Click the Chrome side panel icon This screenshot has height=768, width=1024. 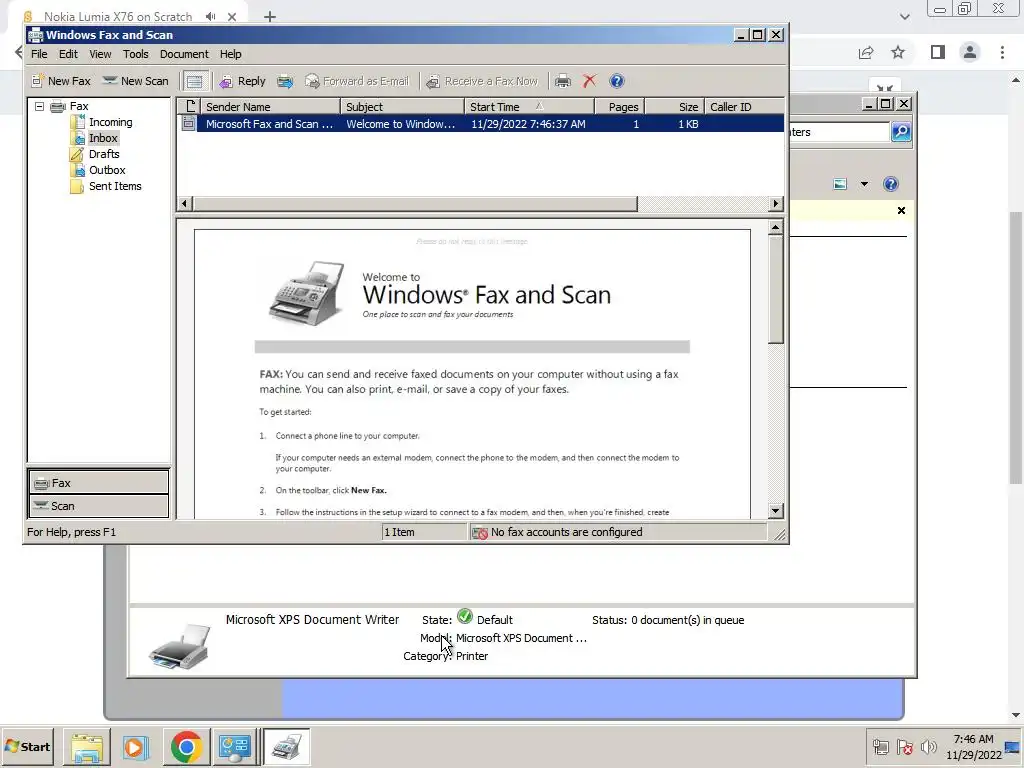[938, 52]
